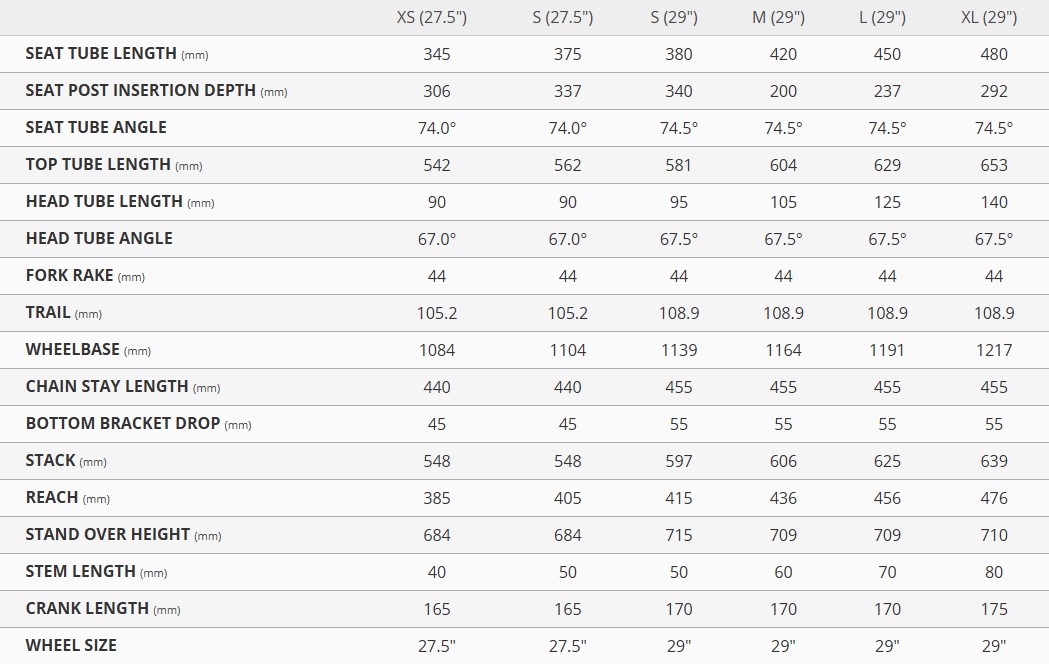
Task: Click the Head Tube Angle row label
Action: click(x=99, y=238)
